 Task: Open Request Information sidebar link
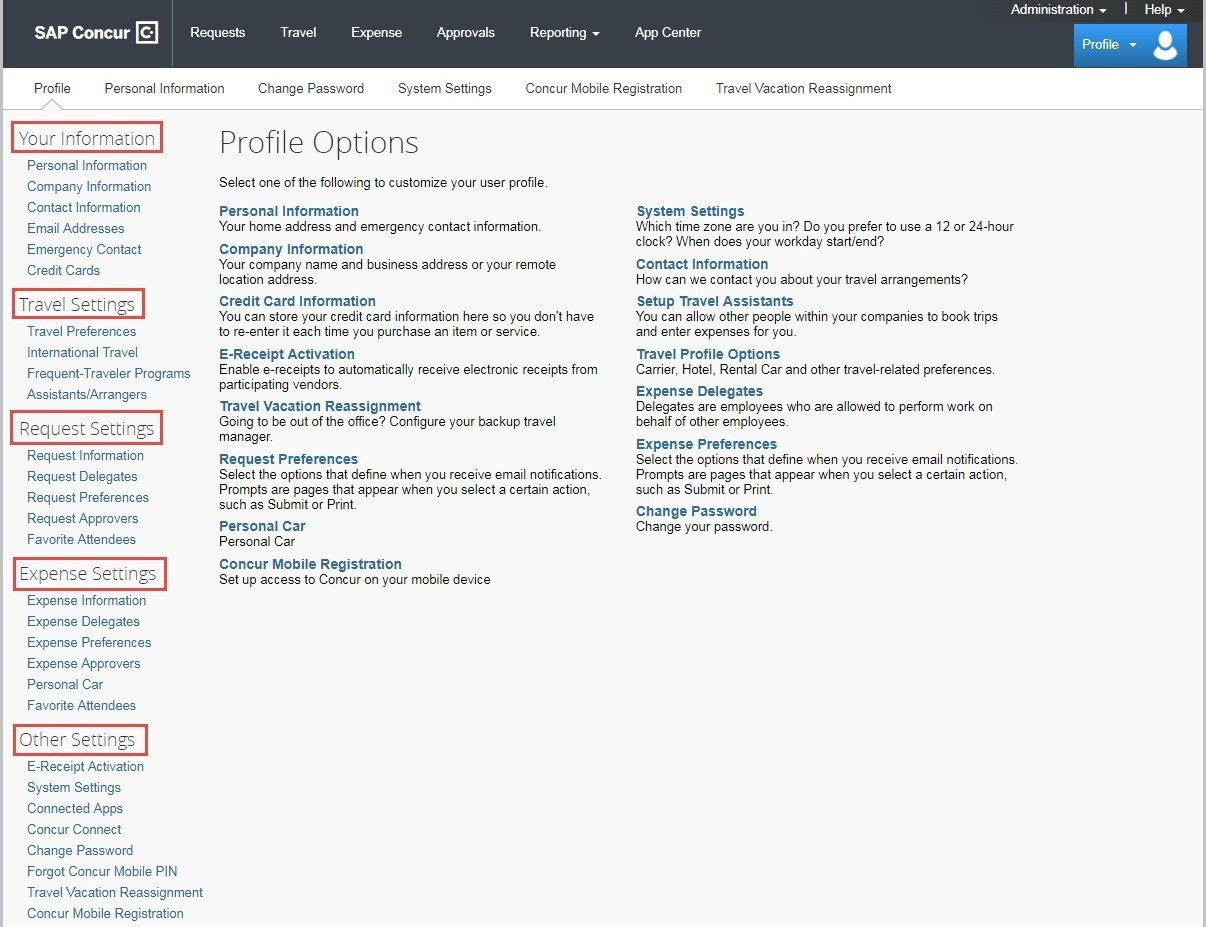(85, 455)
